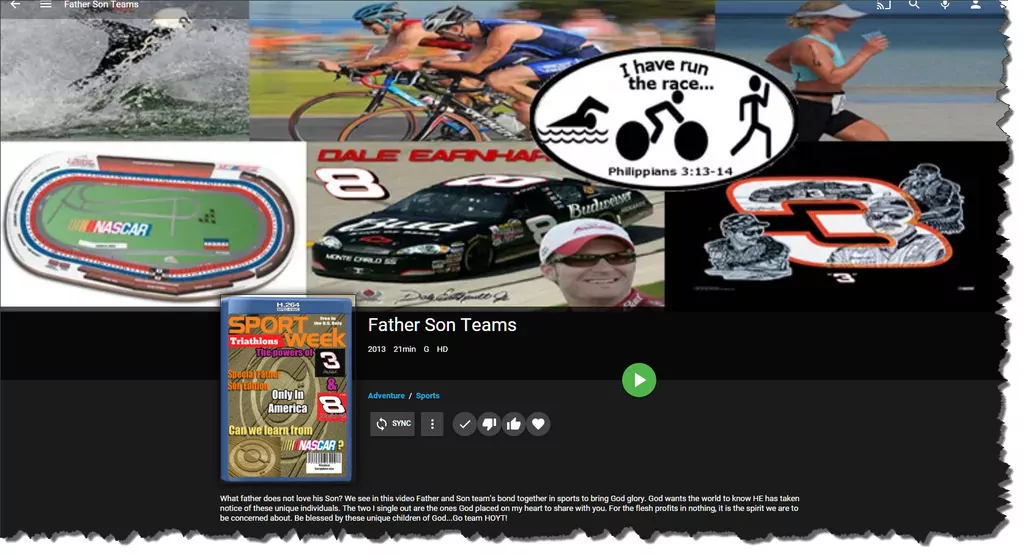The image size is (1024, 555).
Task: Click the large Father Son Teams heading
Action: 442,325
